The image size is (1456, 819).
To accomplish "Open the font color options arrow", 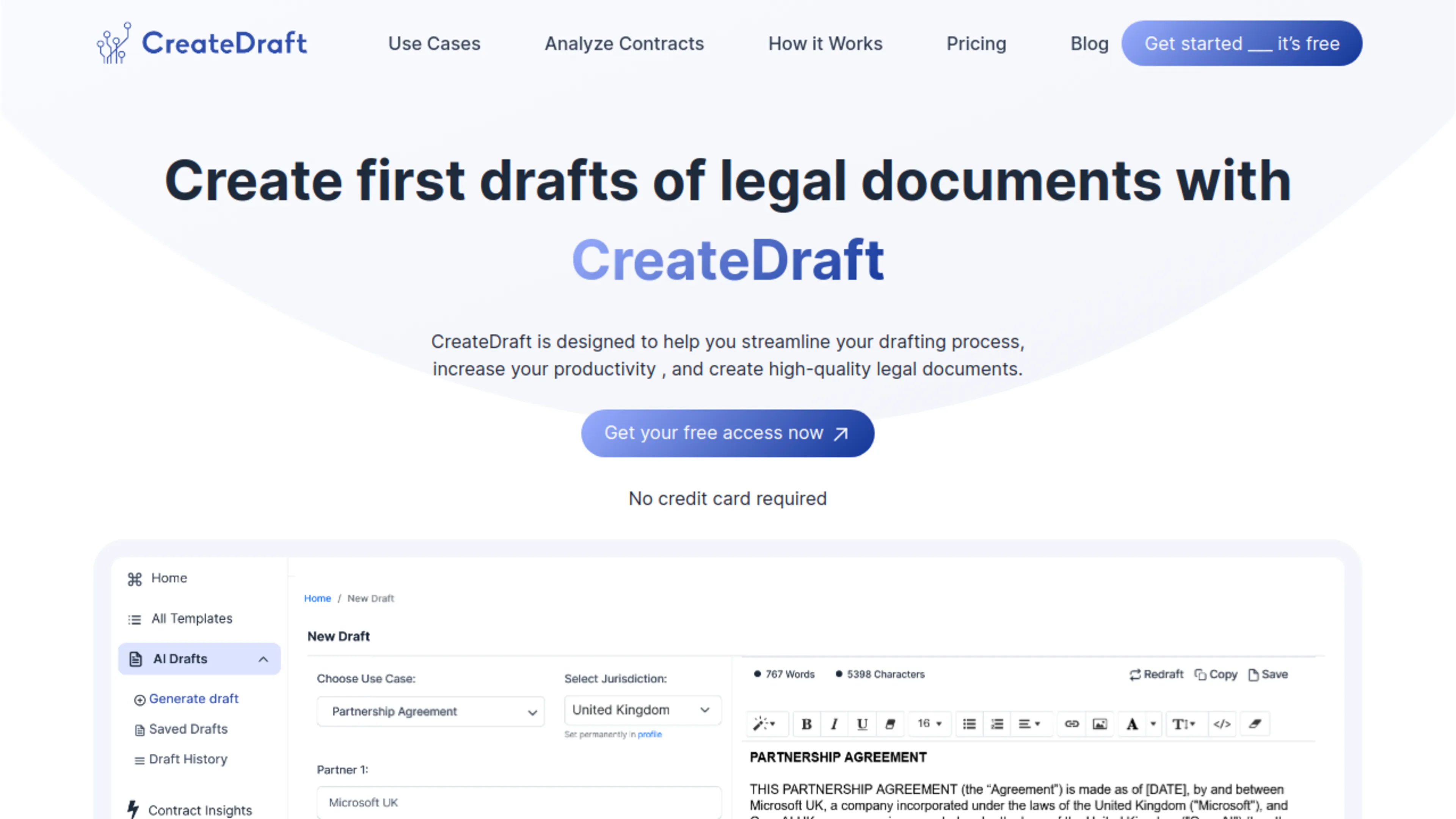I will point(1153,723).
